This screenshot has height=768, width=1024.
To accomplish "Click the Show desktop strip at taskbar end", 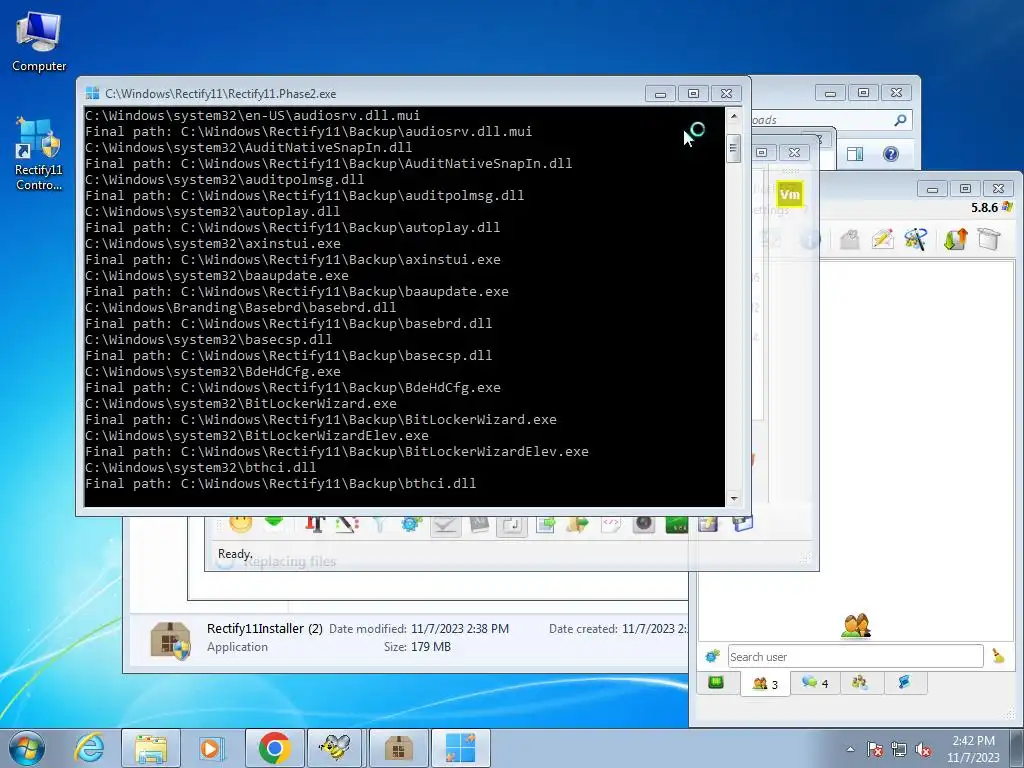I will click(1019, 748).
